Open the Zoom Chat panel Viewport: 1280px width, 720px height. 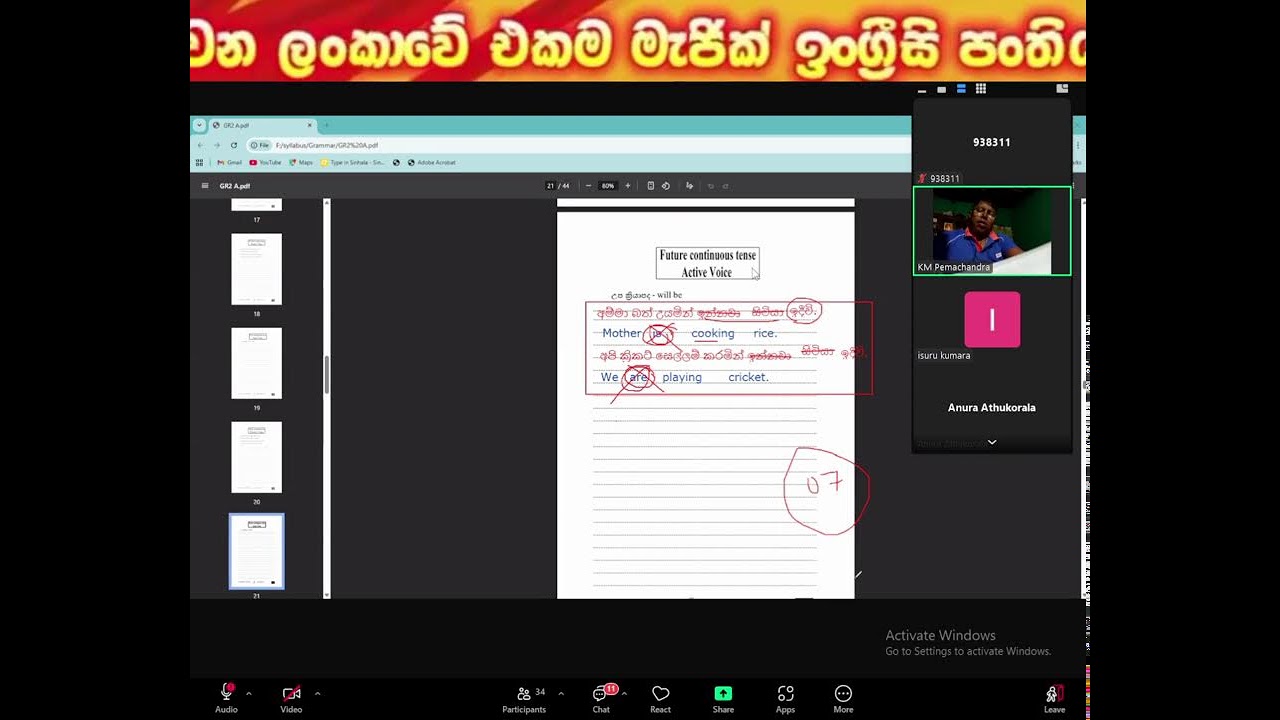tap(601, 698)
